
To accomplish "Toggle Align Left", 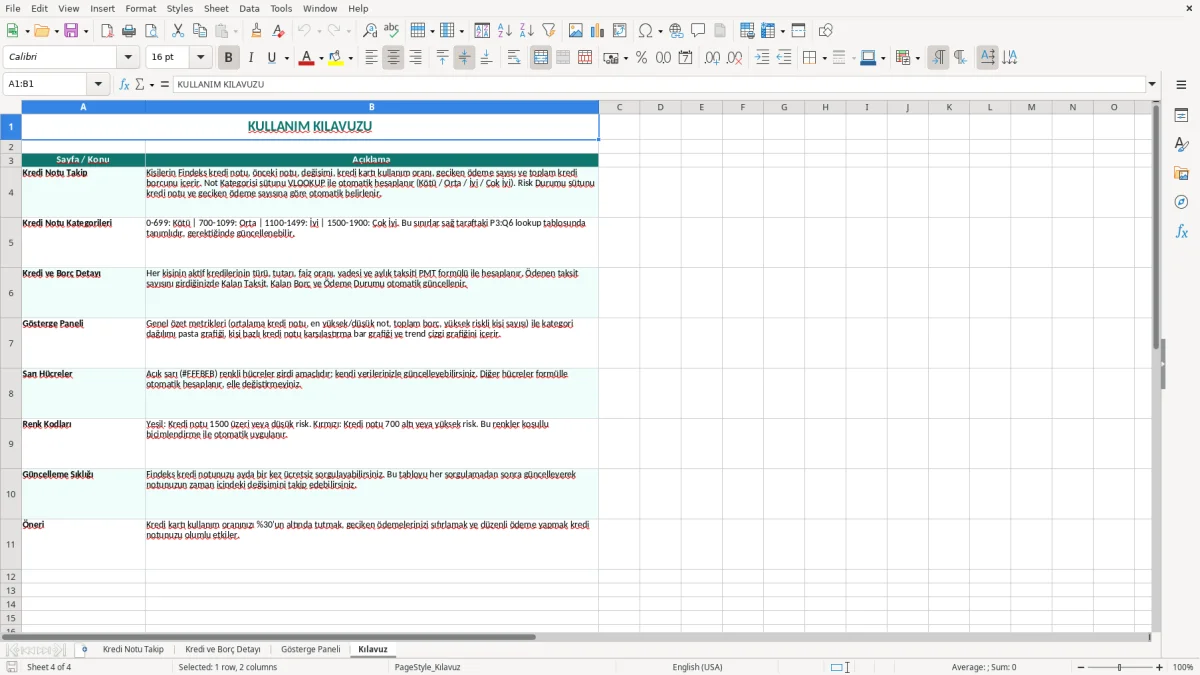I will pyautogui.click(x=371, y=58).
